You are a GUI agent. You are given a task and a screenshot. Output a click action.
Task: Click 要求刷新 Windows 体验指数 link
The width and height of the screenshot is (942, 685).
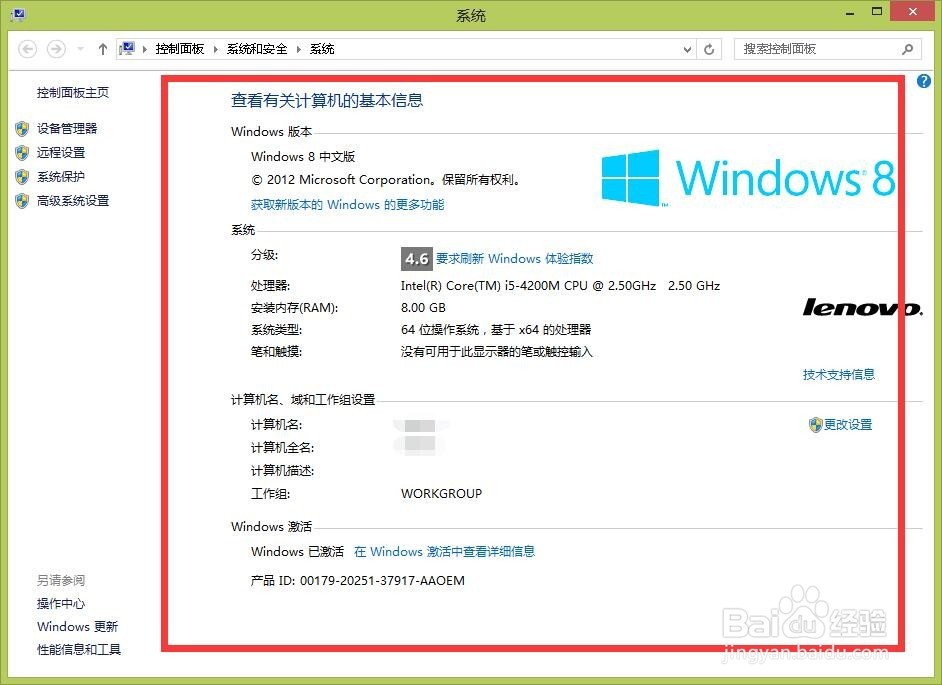pos(514,258)
